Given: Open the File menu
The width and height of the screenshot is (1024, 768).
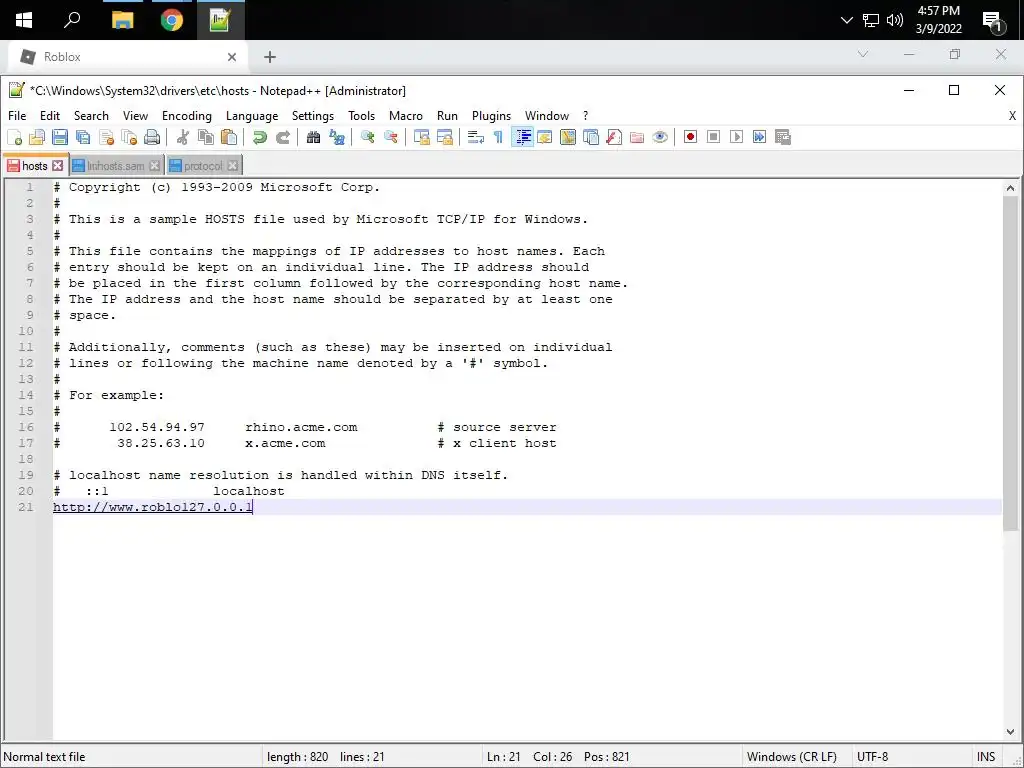Looking at the screenshot, I should 17,116.
